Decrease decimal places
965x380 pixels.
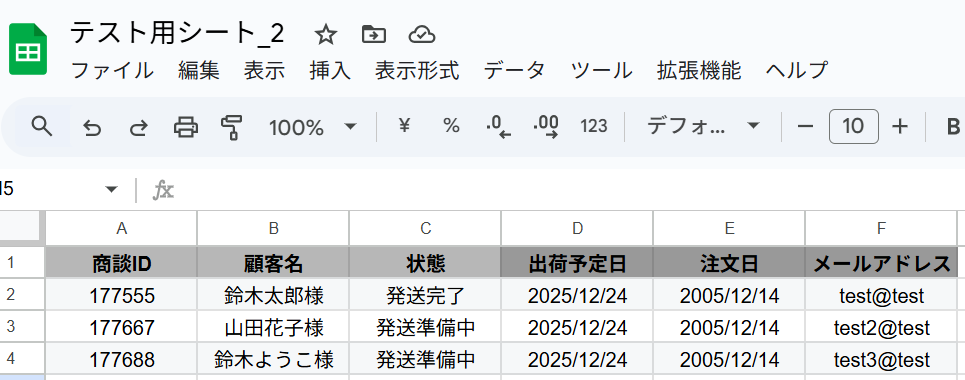point(499,127)
